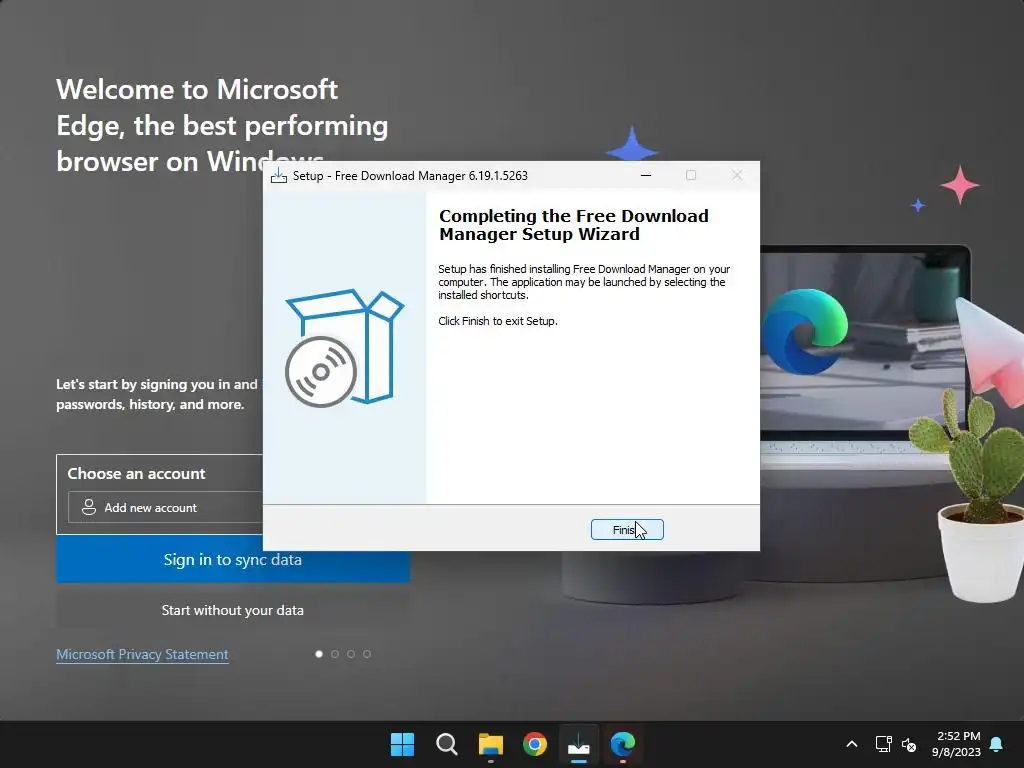Launch Google Chrome from the taskbar
The height and width of the screenshot is (768, 1024).
click(535, 744)
